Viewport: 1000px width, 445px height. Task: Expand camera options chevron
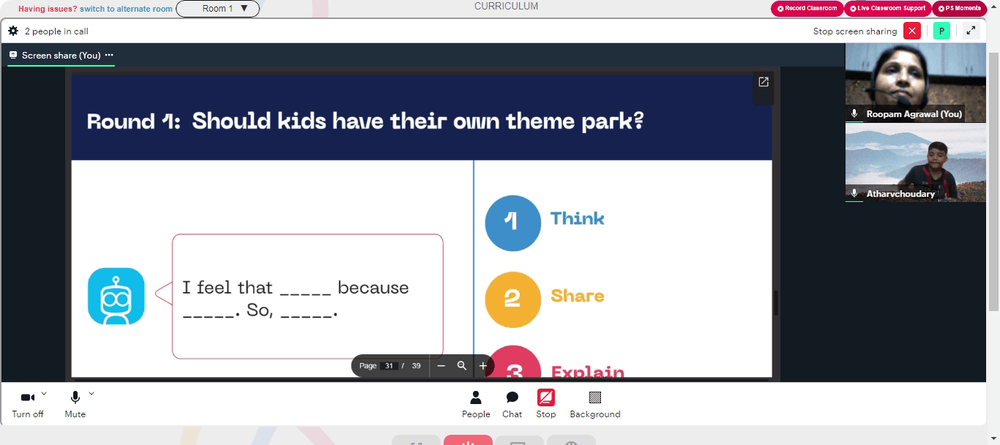tap(44, 393)
